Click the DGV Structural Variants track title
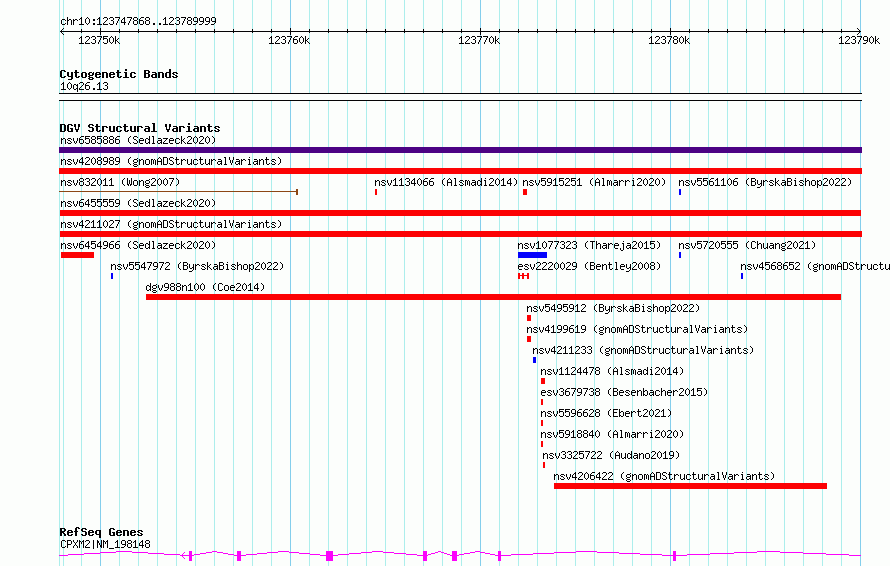The image size is (890, 566). click(x=140, y=128)
